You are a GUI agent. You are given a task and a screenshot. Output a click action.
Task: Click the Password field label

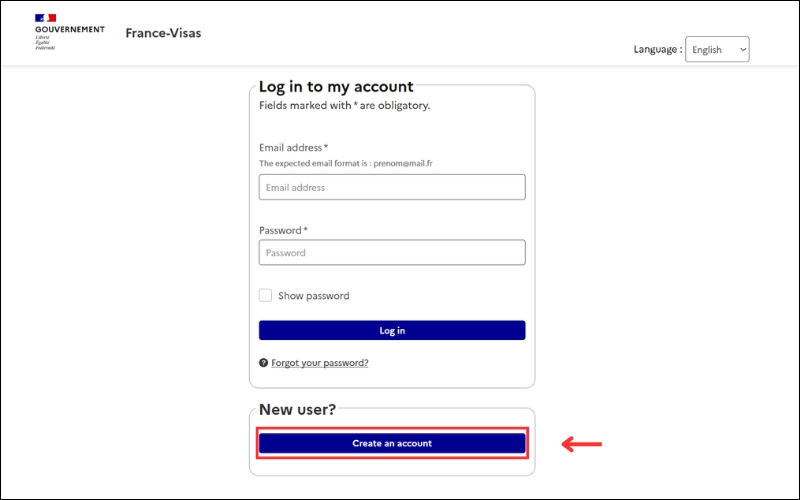point(281,230)
